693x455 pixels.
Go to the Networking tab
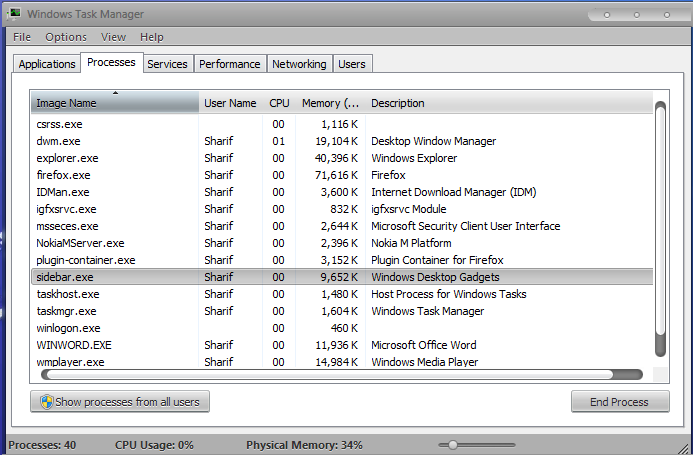tap(299, 64)
